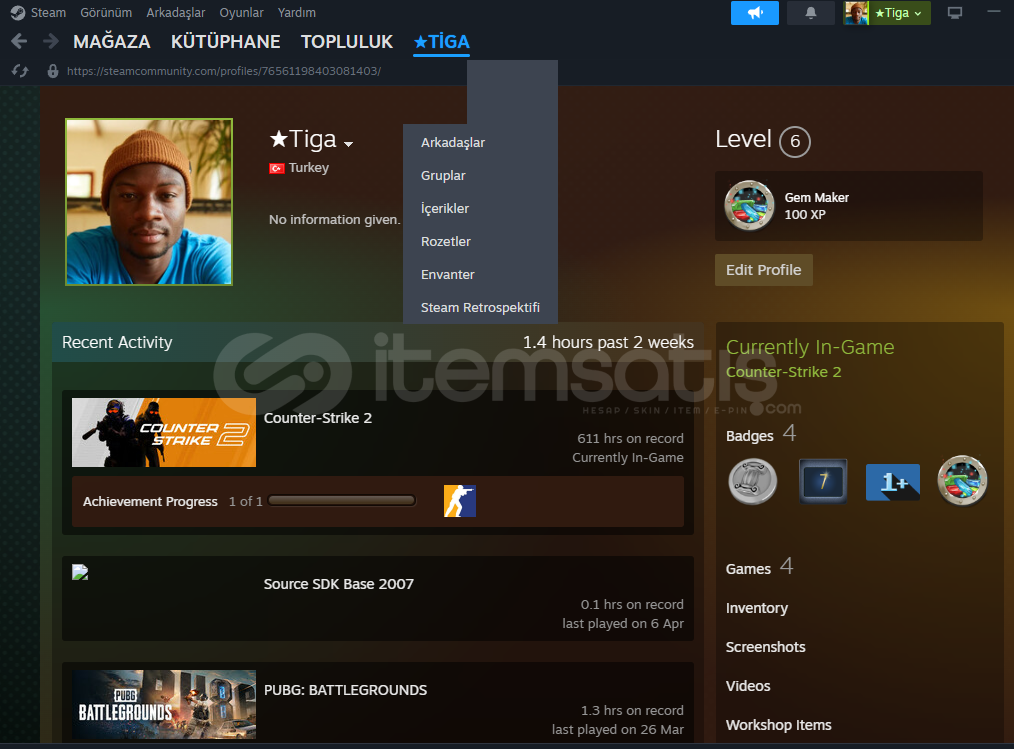1014x749 pixels.
Task: Open the Badges link in sidebar
Action: click(750, 436)
